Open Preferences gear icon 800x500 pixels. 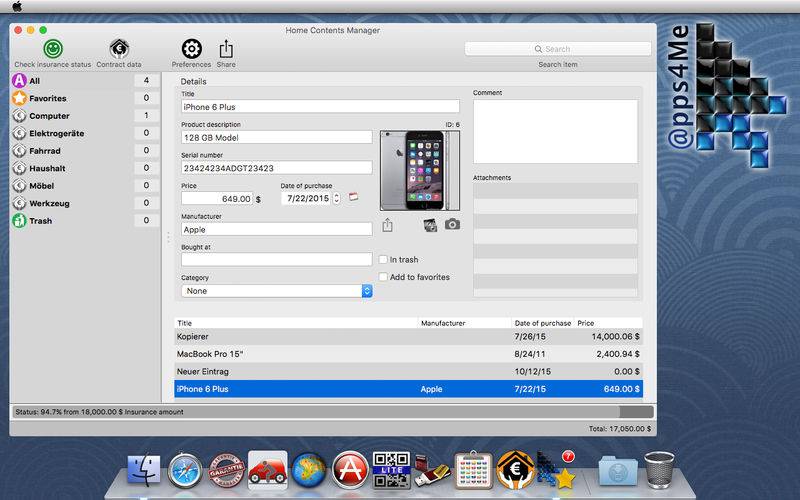coord(191,49)
